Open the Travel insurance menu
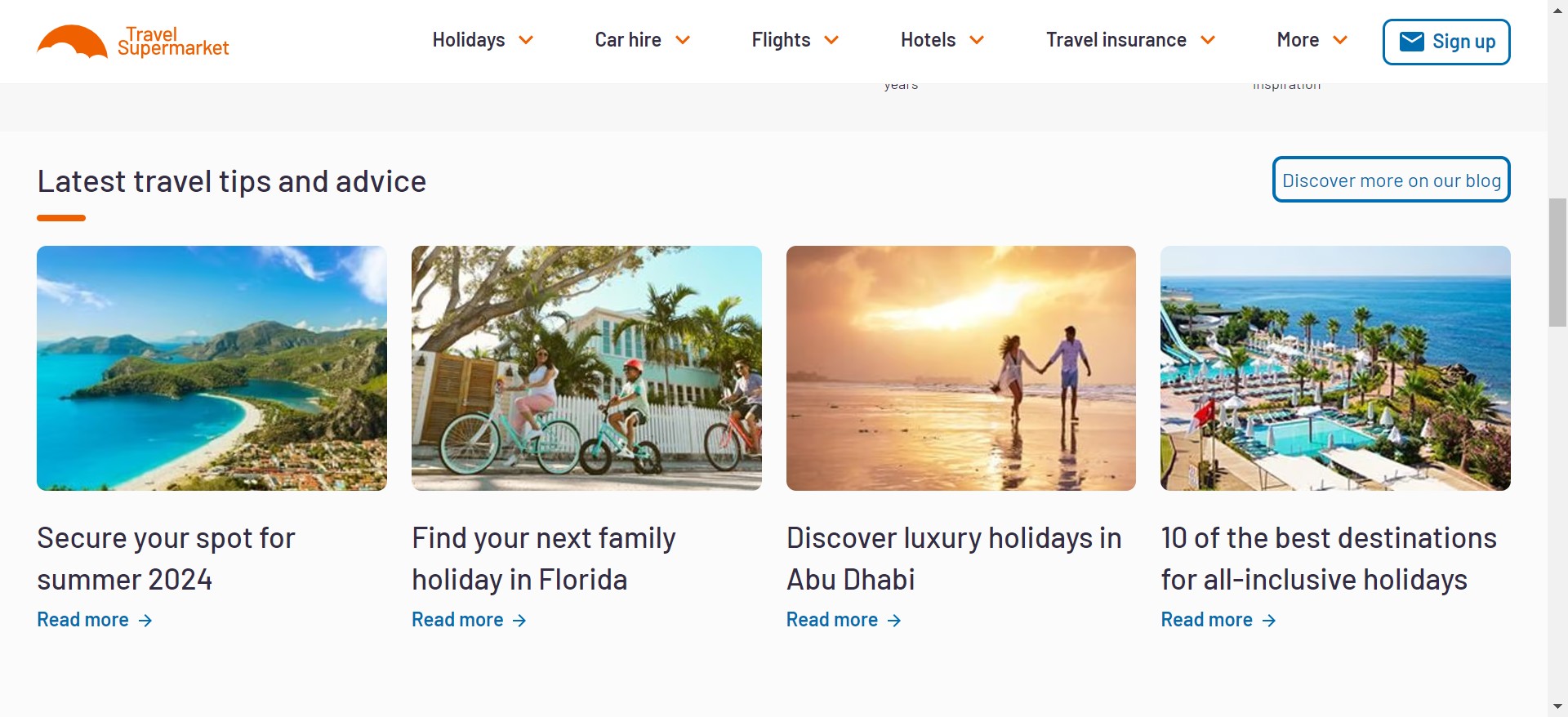 1130,40
